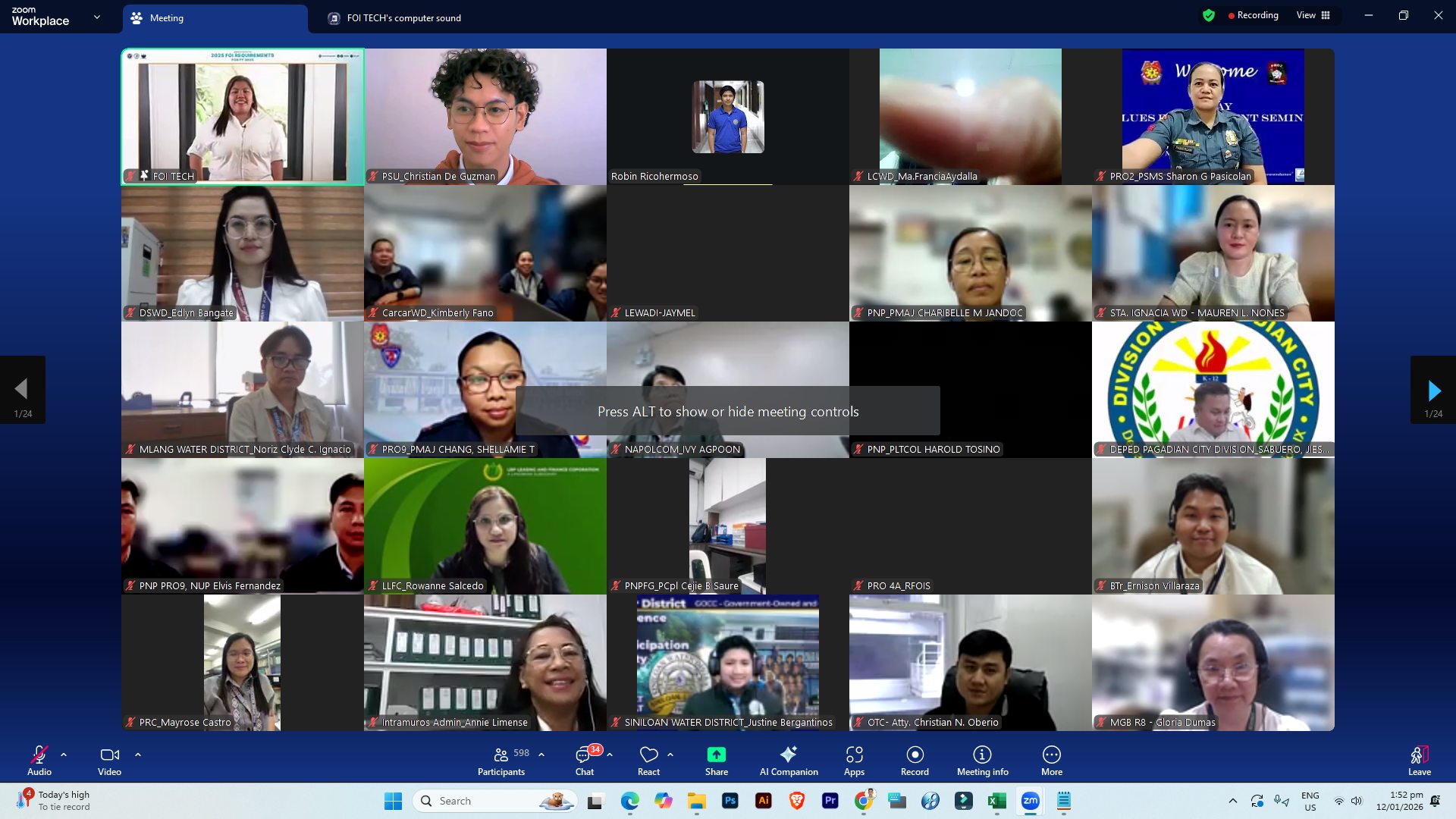Go to next gallery page arrow
The width and height of the screenshot is (1456, 819).
pyautogui.click(x=1433, y=391)
